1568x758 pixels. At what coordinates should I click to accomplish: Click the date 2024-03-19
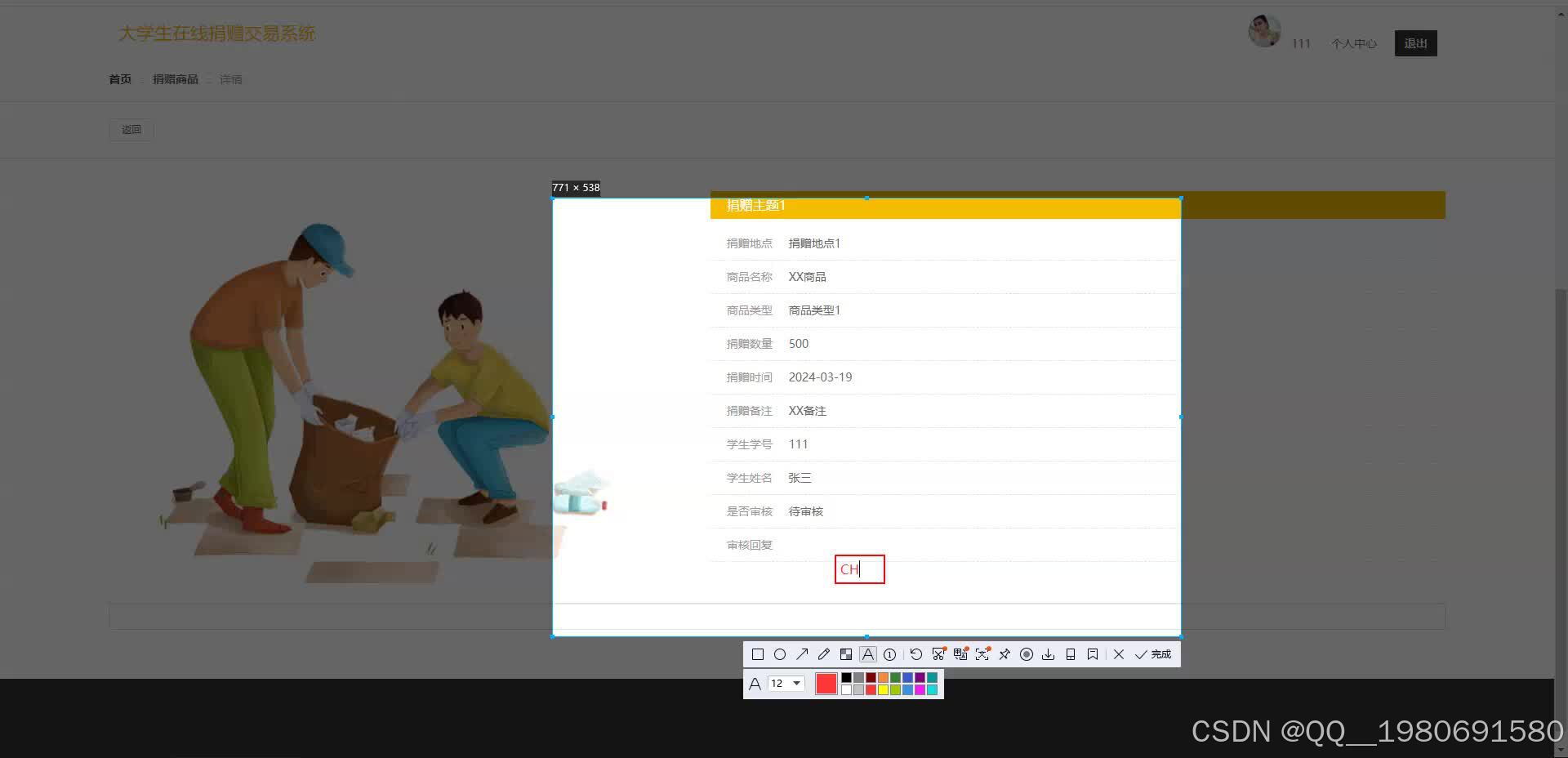820,377
